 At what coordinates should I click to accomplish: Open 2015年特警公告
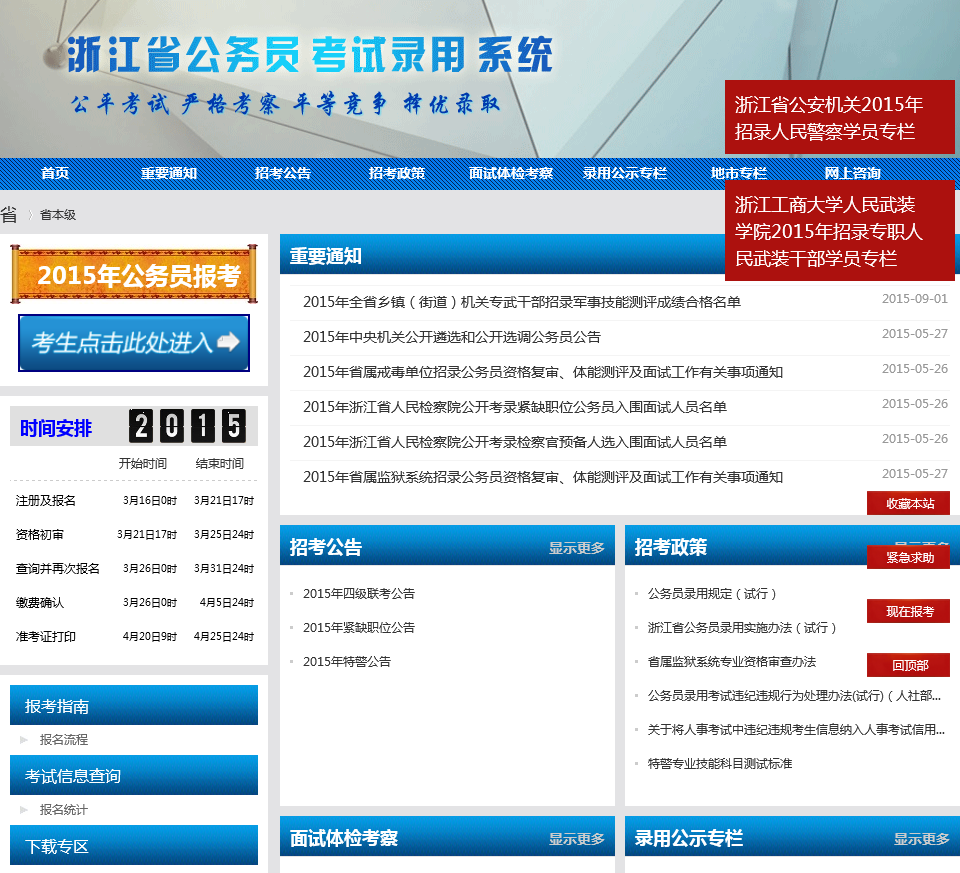pos(347,662)
